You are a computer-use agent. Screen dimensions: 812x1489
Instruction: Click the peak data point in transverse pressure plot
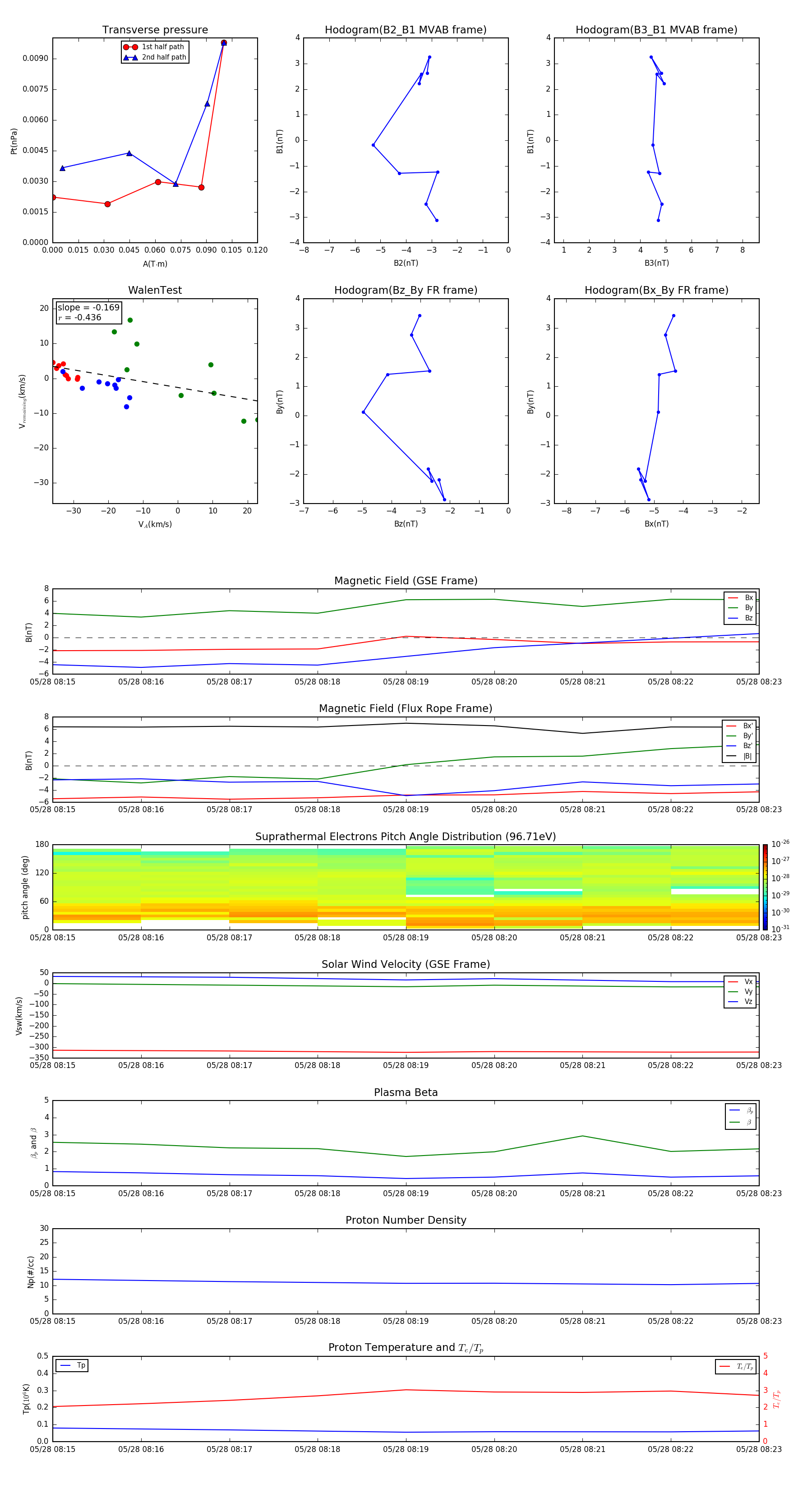[x=224, y=43]
